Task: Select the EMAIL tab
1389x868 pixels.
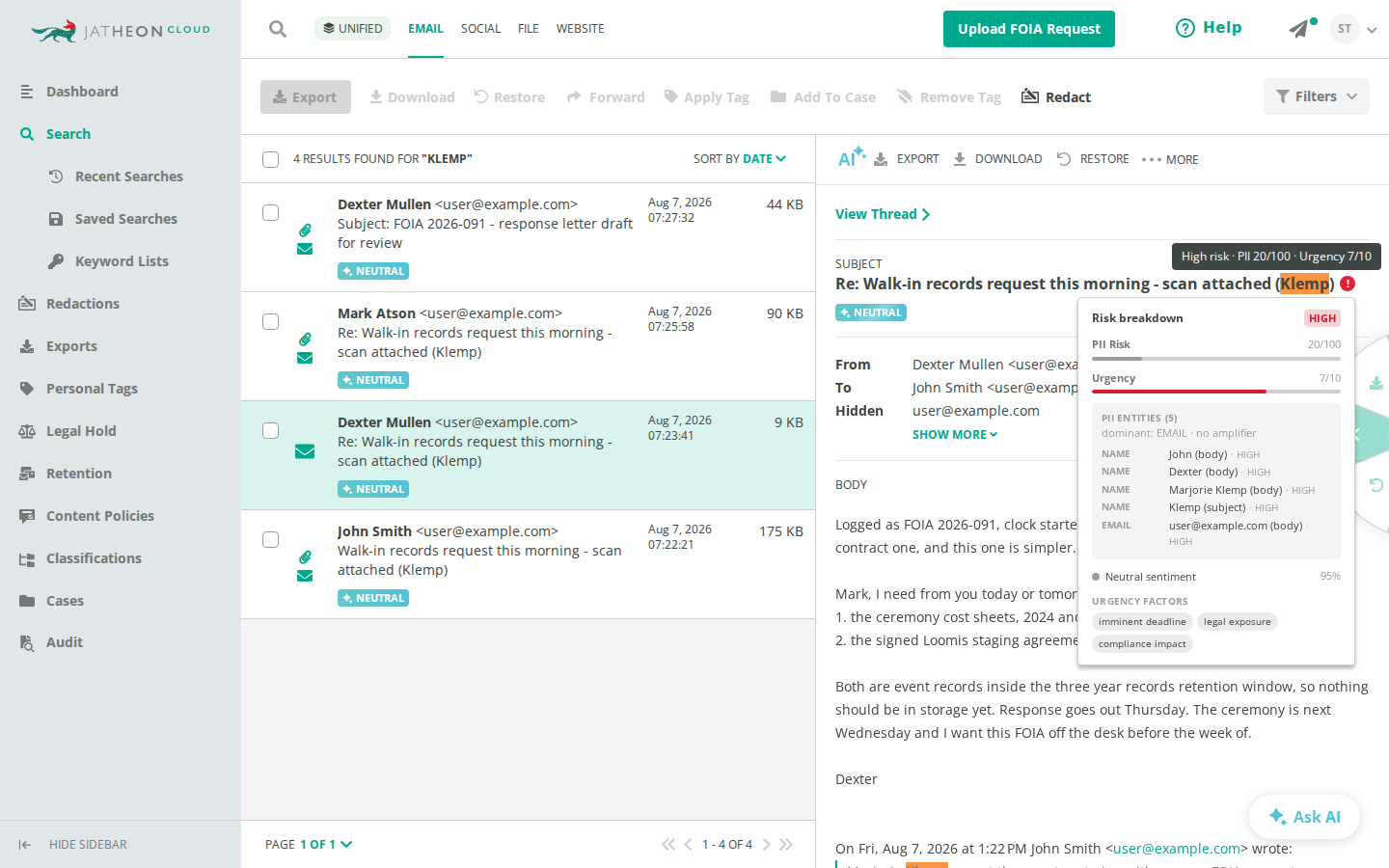Action: coord(425,29)
